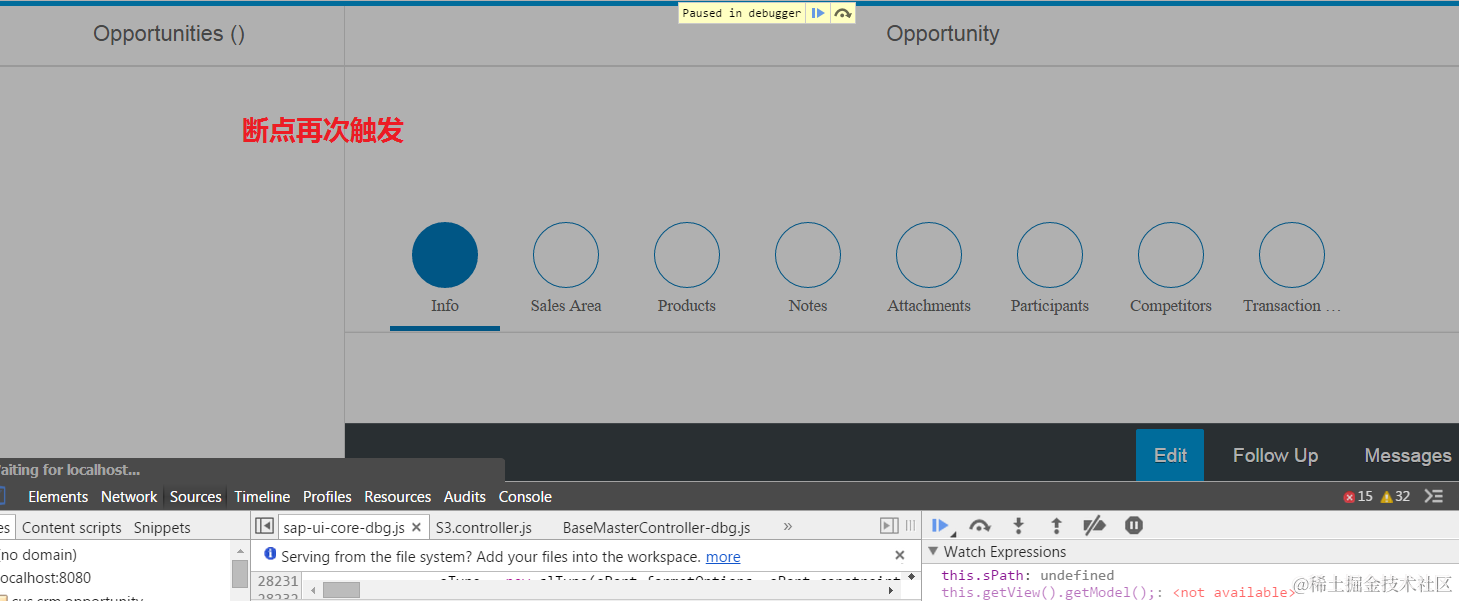
Task: Click the yellow warning count indicator
Action: click(1396, 497)
